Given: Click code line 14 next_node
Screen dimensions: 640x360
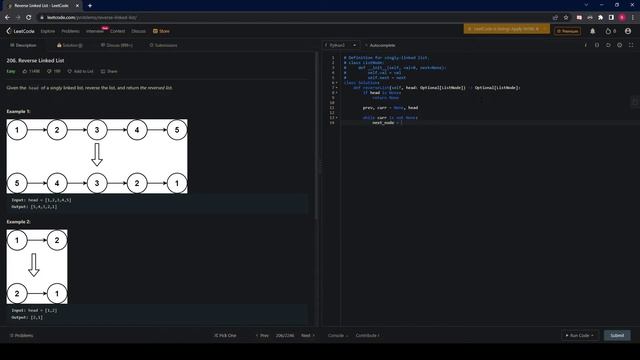Looking at the screenshot, I should [x=387, y=122].
